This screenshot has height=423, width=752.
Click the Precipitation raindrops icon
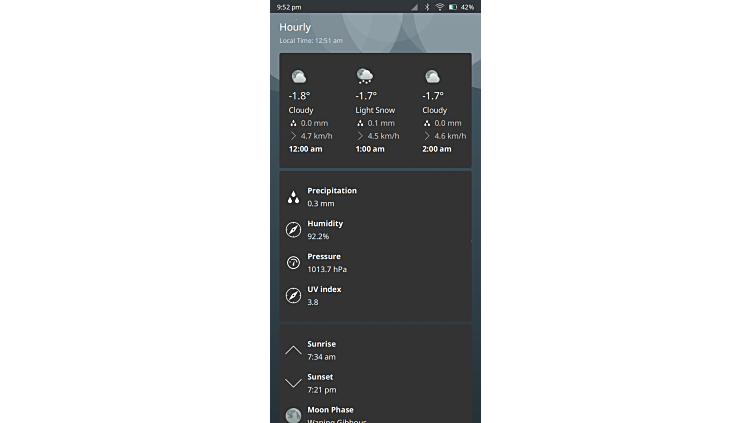coord(293,197)
